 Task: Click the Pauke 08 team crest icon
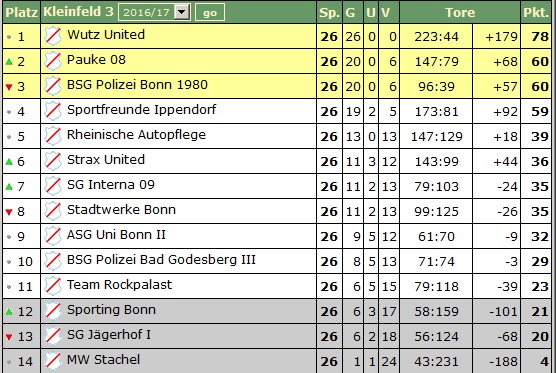coord(53,61)
